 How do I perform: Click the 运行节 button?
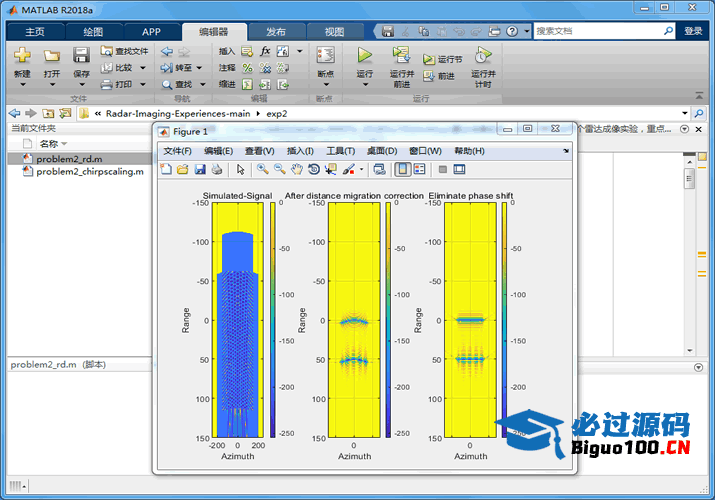point(442,59)
